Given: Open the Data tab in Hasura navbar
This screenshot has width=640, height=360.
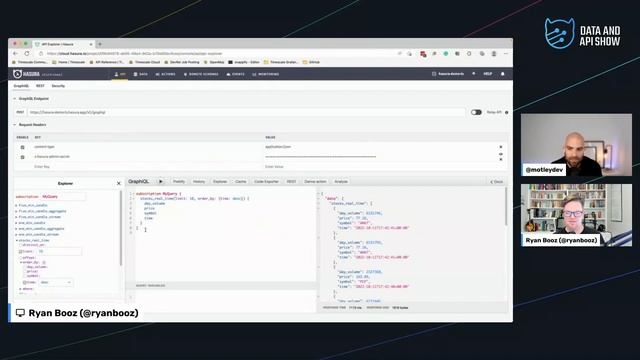Looking at the screenshot, I should click(x=141, y=74).
